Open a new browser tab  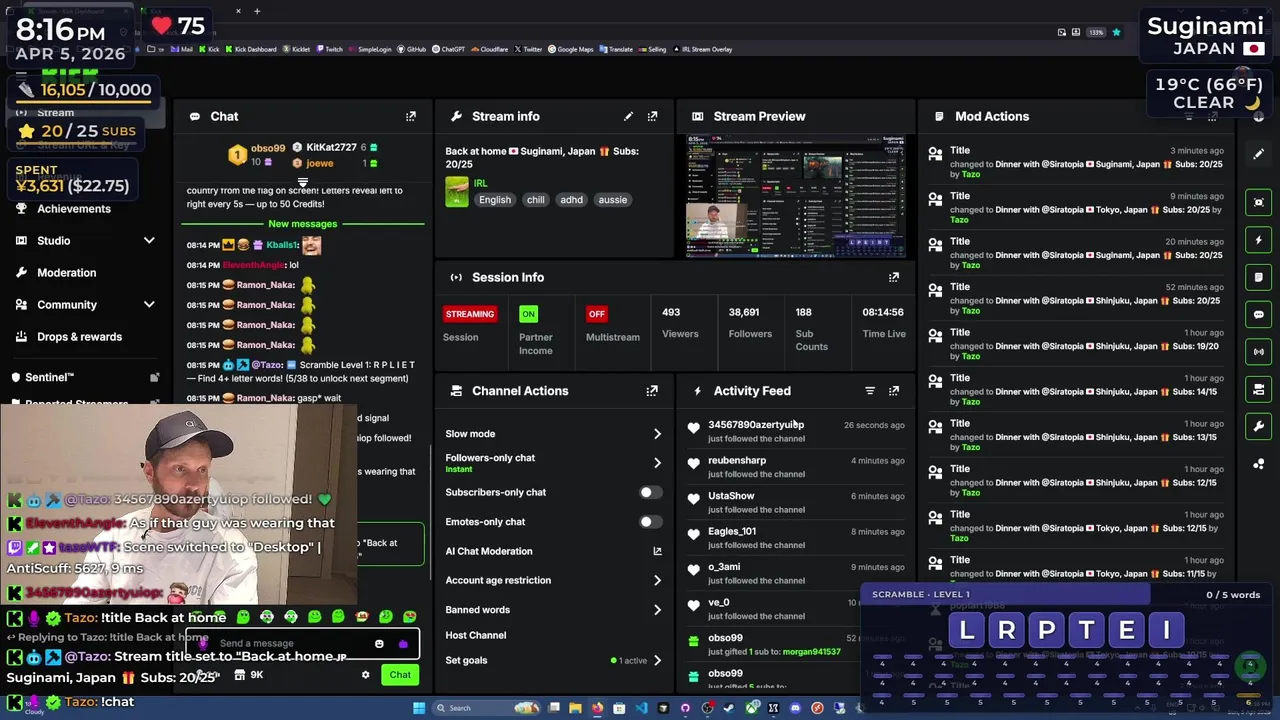[x=257, y=11]
